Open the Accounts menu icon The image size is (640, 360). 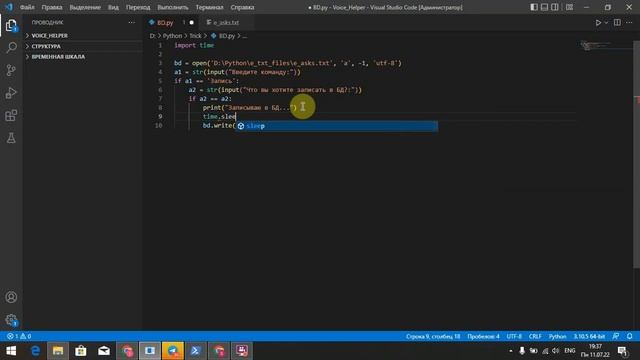click(11, 297)
